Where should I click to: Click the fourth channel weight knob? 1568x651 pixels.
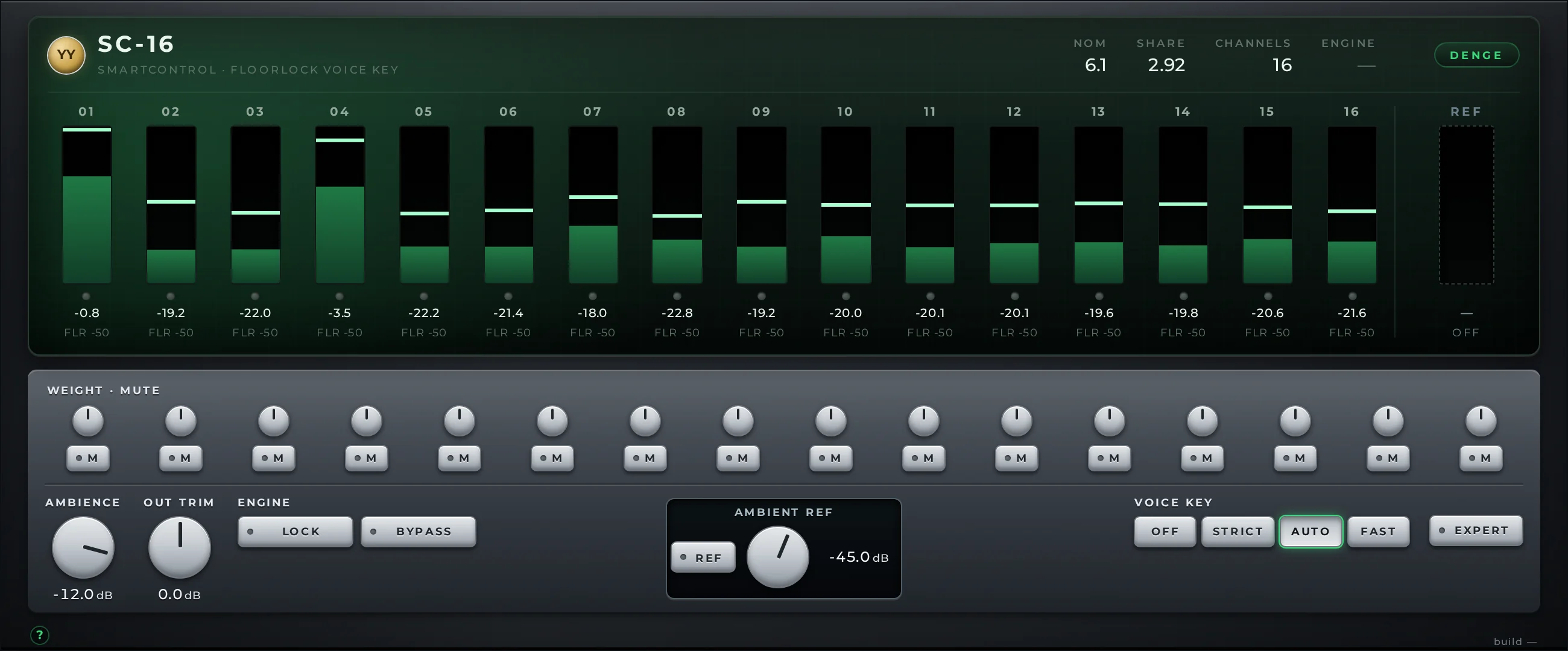tap(367, 421)
